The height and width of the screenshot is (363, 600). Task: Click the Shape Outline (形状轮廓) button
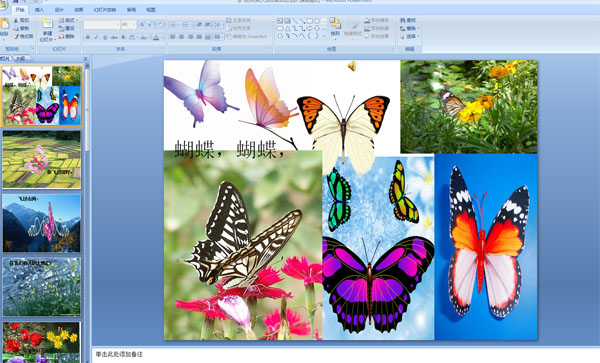click(x=378, y=28)
